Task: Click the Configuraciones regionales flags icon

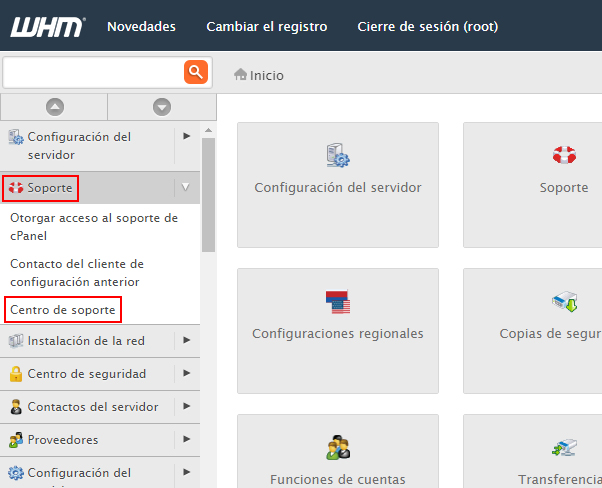Action: pyautogui.click(x=338, y=302)
